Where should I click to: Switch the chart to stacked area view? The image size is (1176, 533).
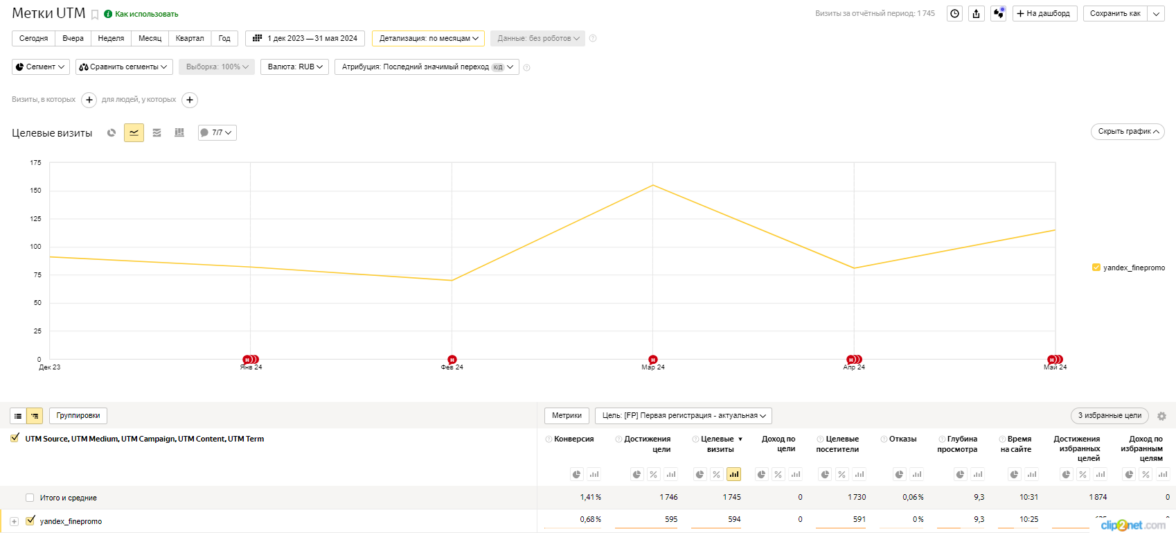coord(157,133)
